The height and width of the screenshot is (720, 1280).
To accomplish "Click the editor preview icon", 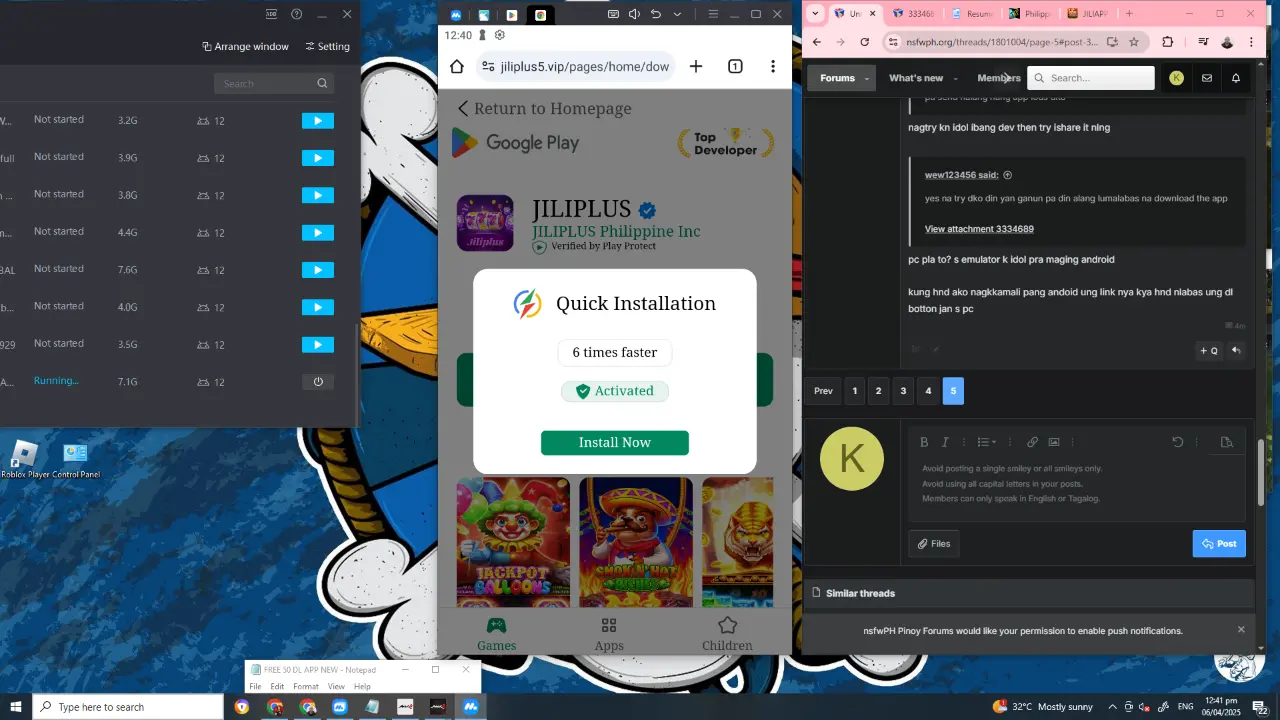I will coord(1227,442).
